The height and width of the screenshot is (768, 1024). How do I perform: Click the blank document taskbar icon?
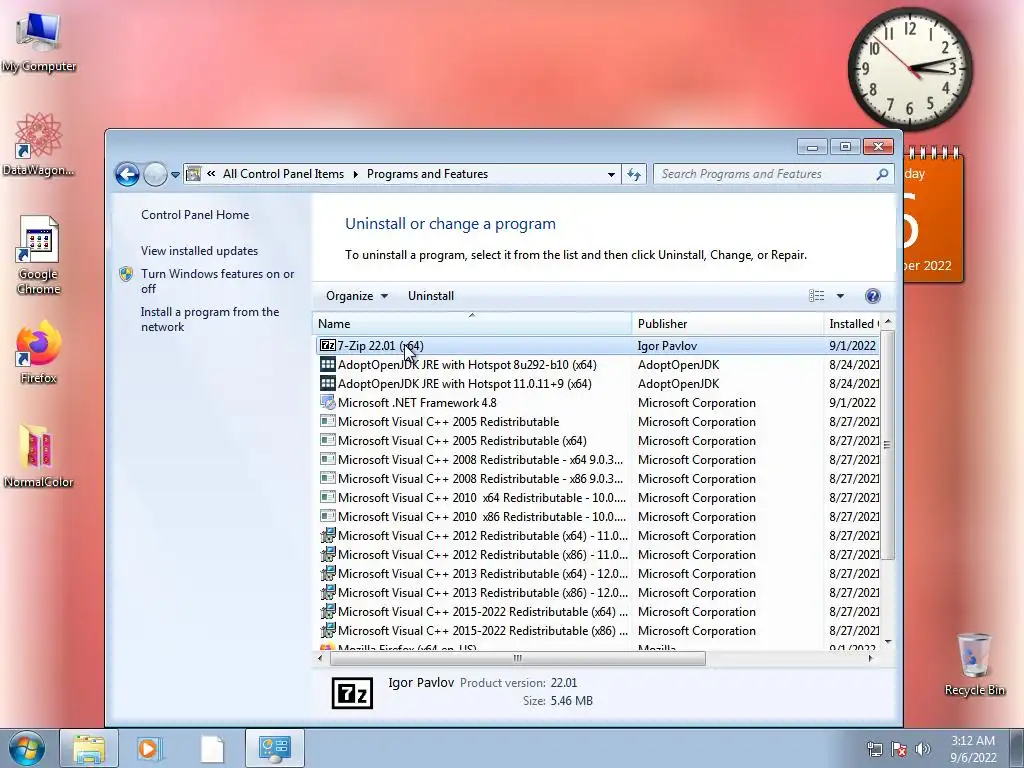pyautogui.click(x=212, y=748)
